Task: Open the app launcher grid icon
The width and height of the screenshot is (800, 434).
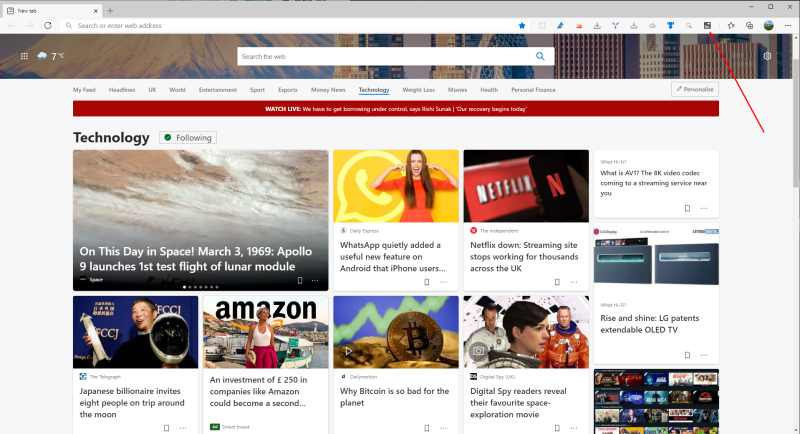Action: click(x=24, y=56)
